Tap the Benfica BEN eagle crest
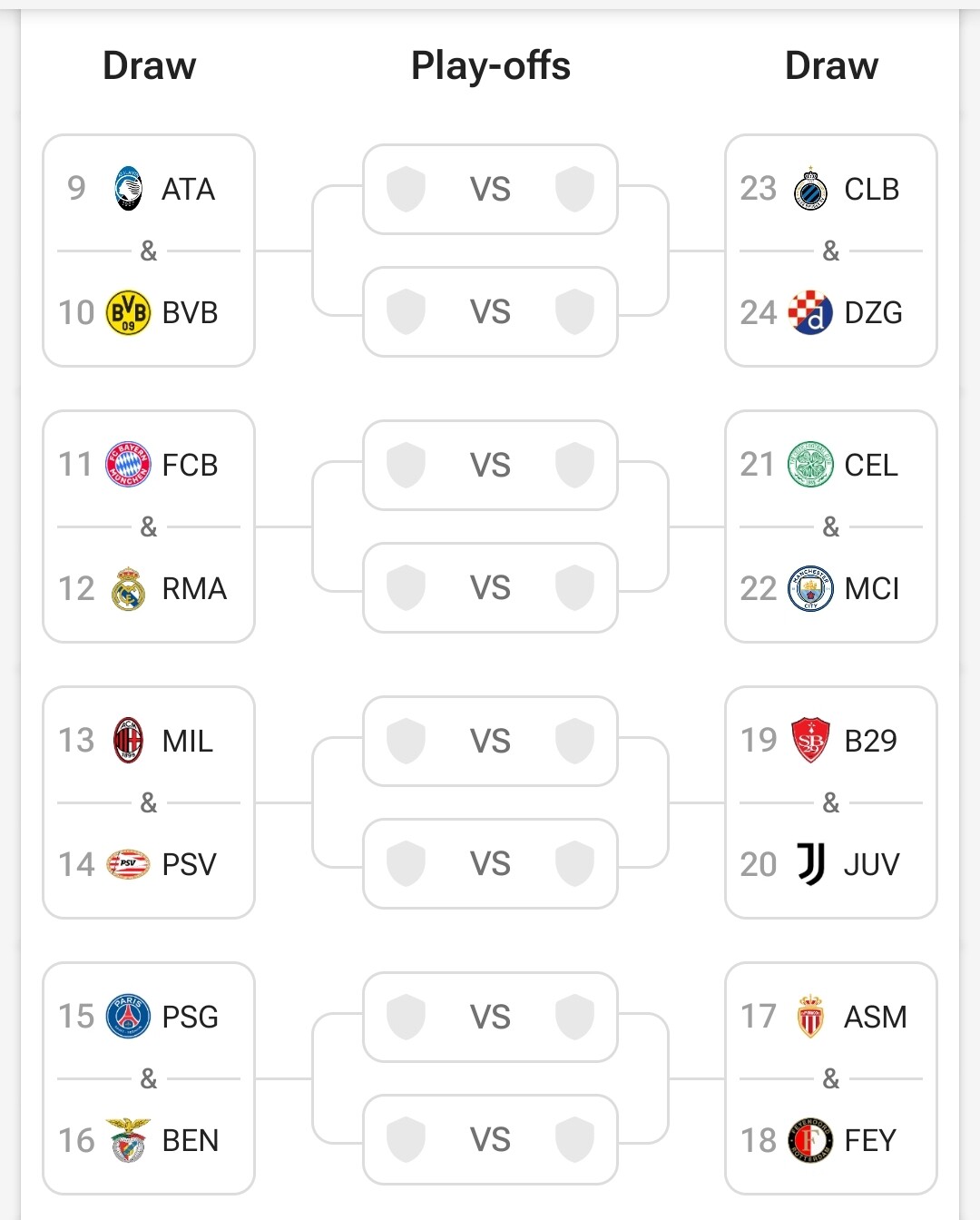 click(x=129, y=1140)
